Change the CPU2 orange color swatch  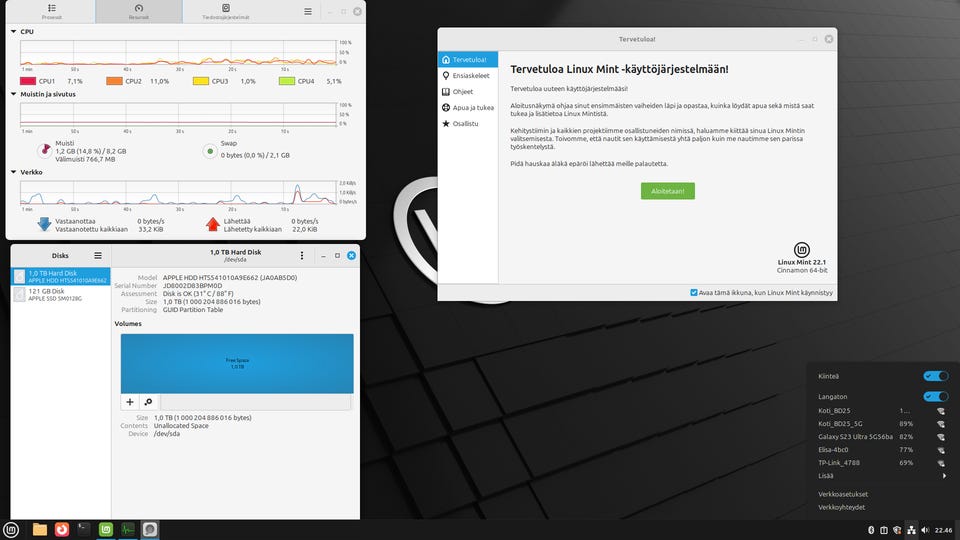pos(114,81)
